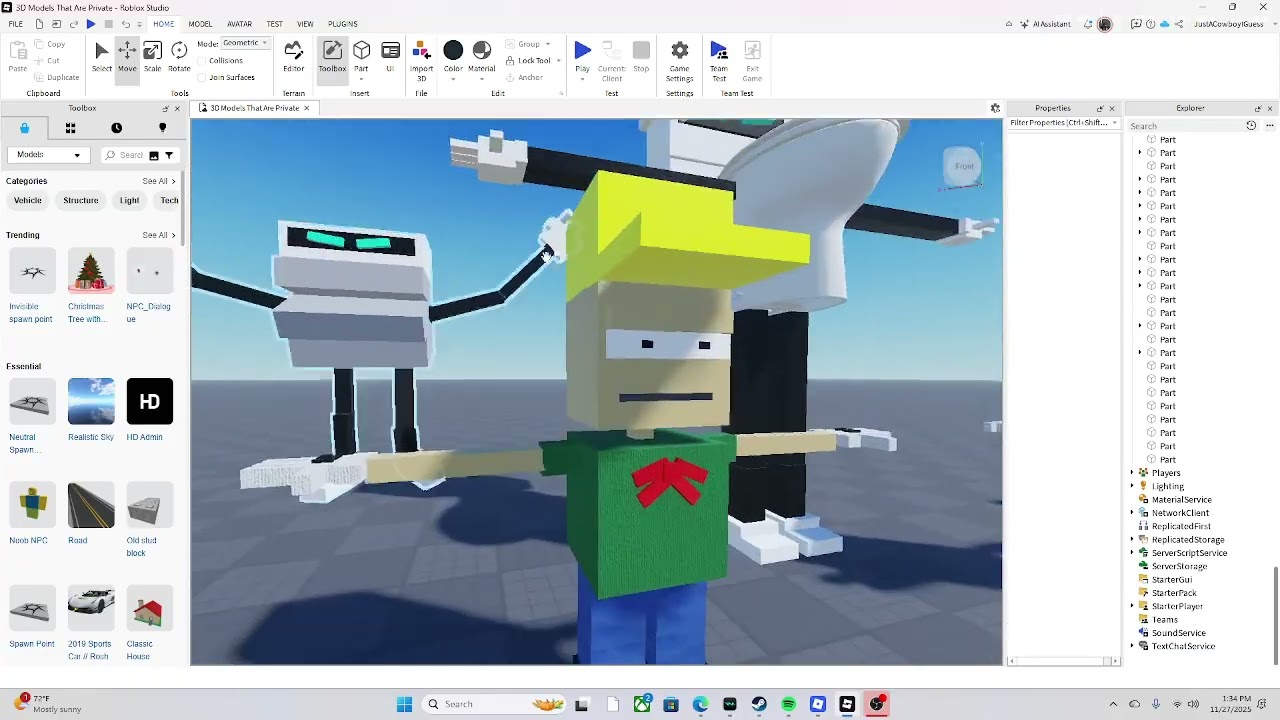Click See All next to Categories
The width and height of the screenshot is (1280, 720).
pyautogui.click(x=158, y=181)
